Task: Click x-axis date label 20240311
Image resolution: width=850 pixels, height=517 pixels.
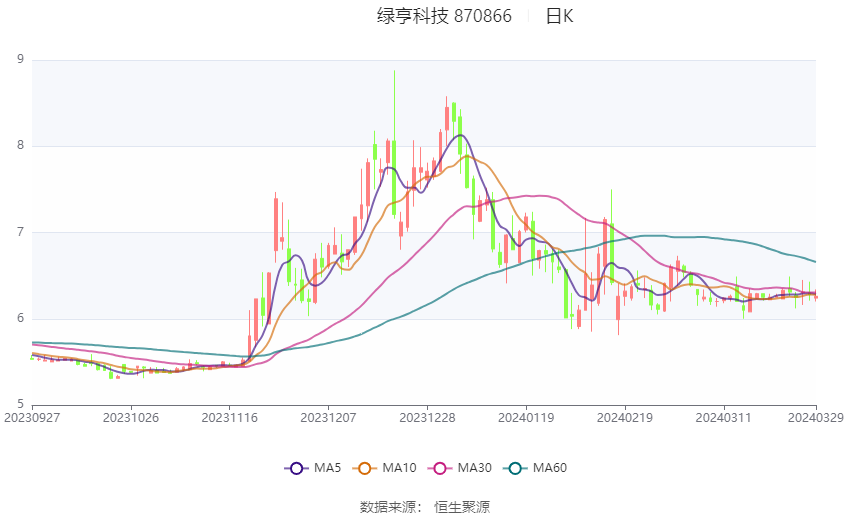Action: coord(723,418)
